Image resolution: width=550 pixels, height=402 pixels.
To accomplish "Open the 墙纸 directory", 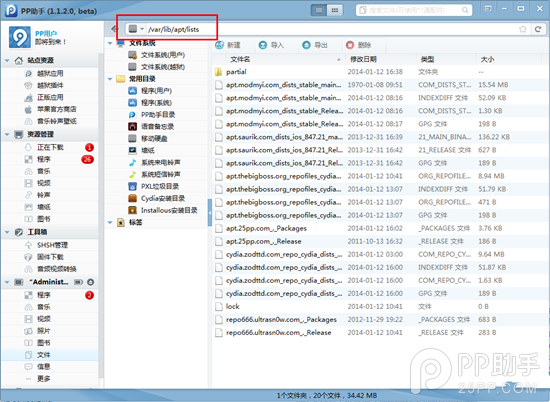I will [x=148, y=150].
